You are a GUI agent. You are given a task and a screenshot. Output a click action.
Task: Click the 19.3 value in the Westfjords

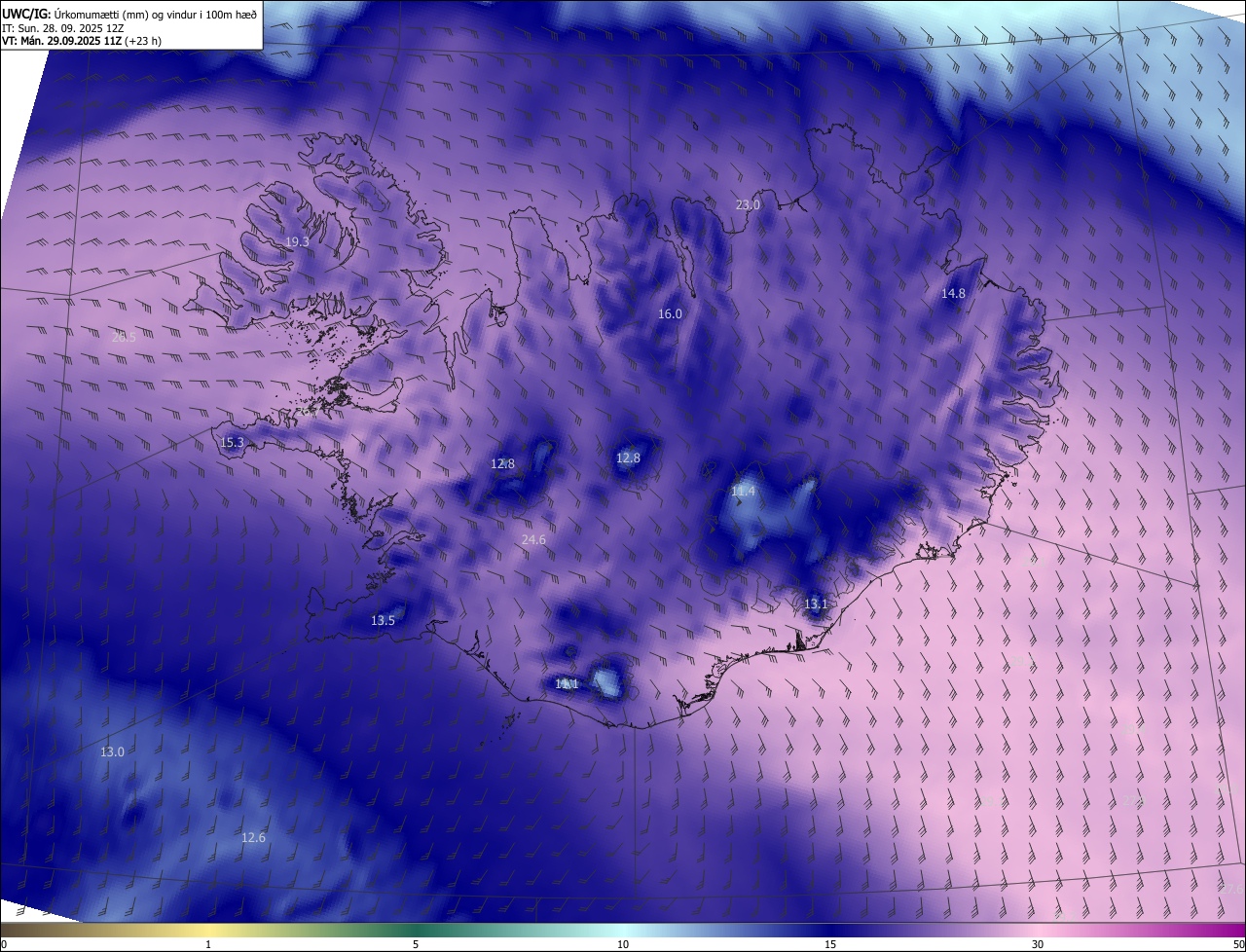click(297, 242)
